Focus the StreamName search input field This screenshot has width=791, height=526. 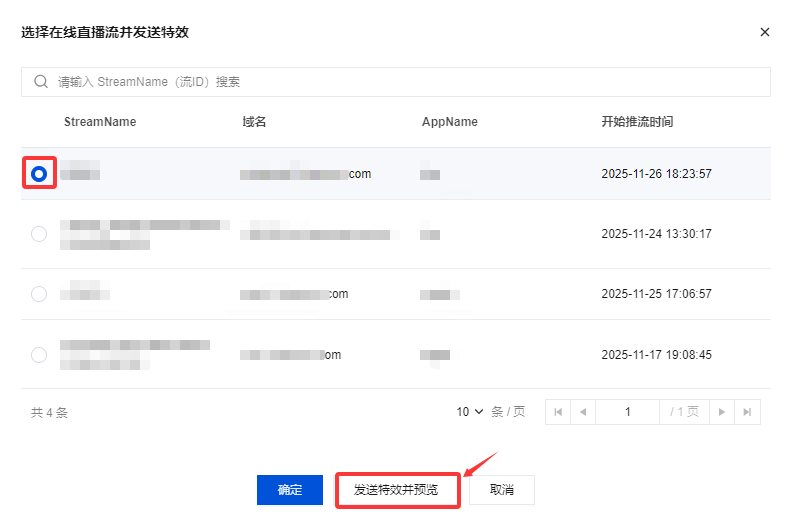click(x=400, y=82)
